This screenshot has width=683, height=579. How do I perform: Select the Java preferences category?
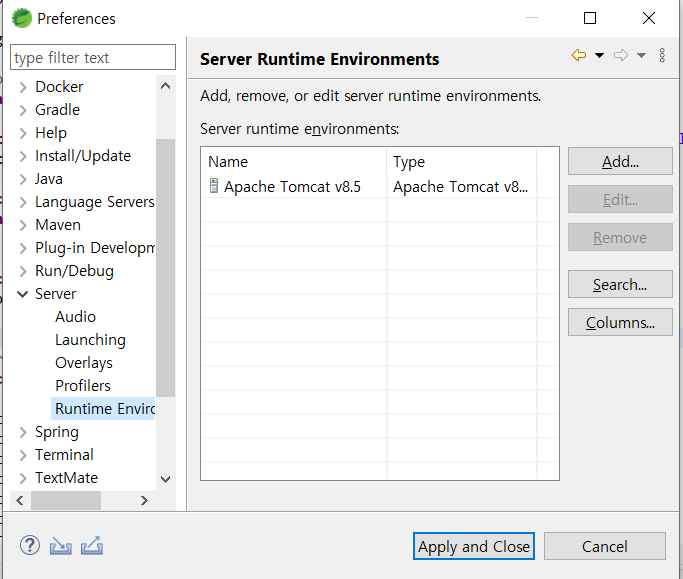pos(49,179)
